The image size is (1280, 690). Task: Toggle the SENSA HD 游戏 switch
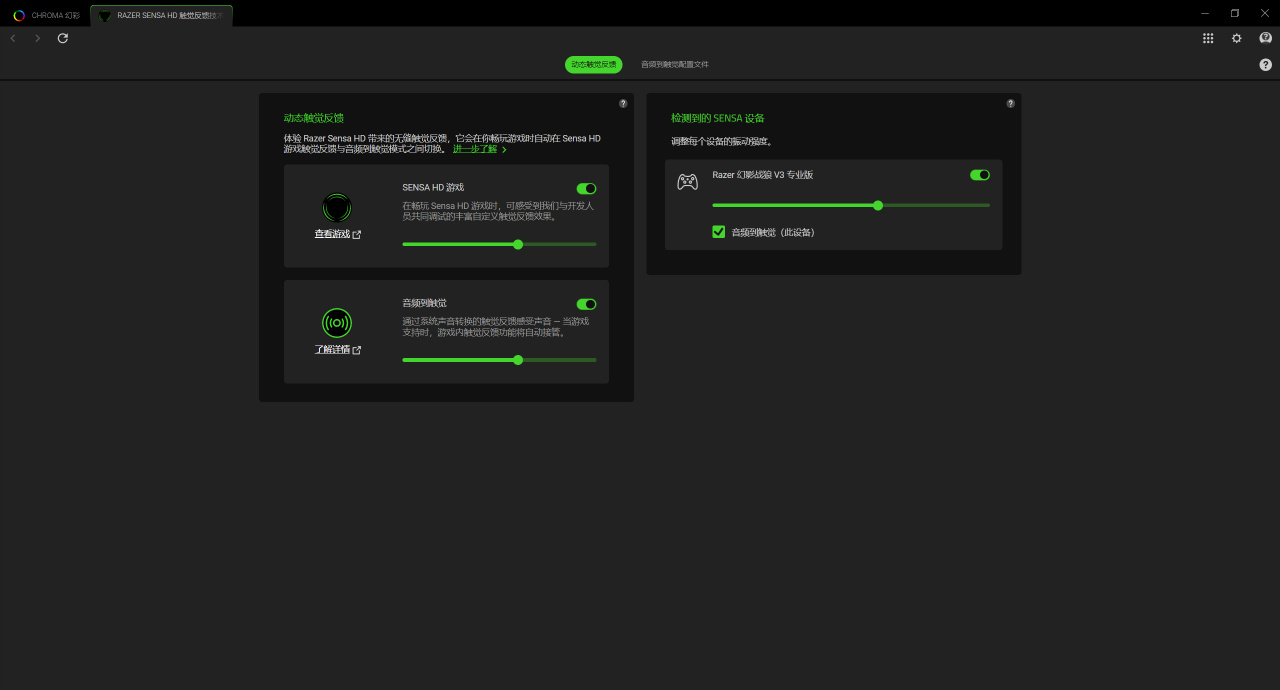[586, 188]
